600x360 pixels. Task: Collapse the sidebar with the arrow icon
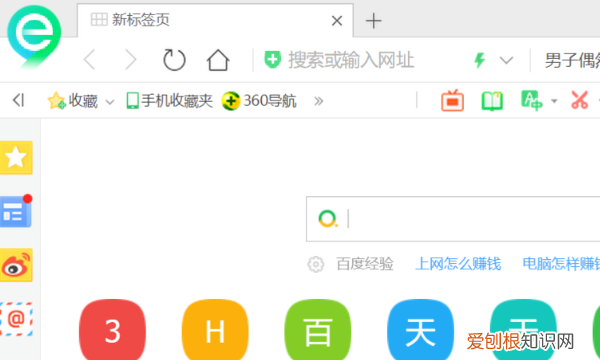18,100
